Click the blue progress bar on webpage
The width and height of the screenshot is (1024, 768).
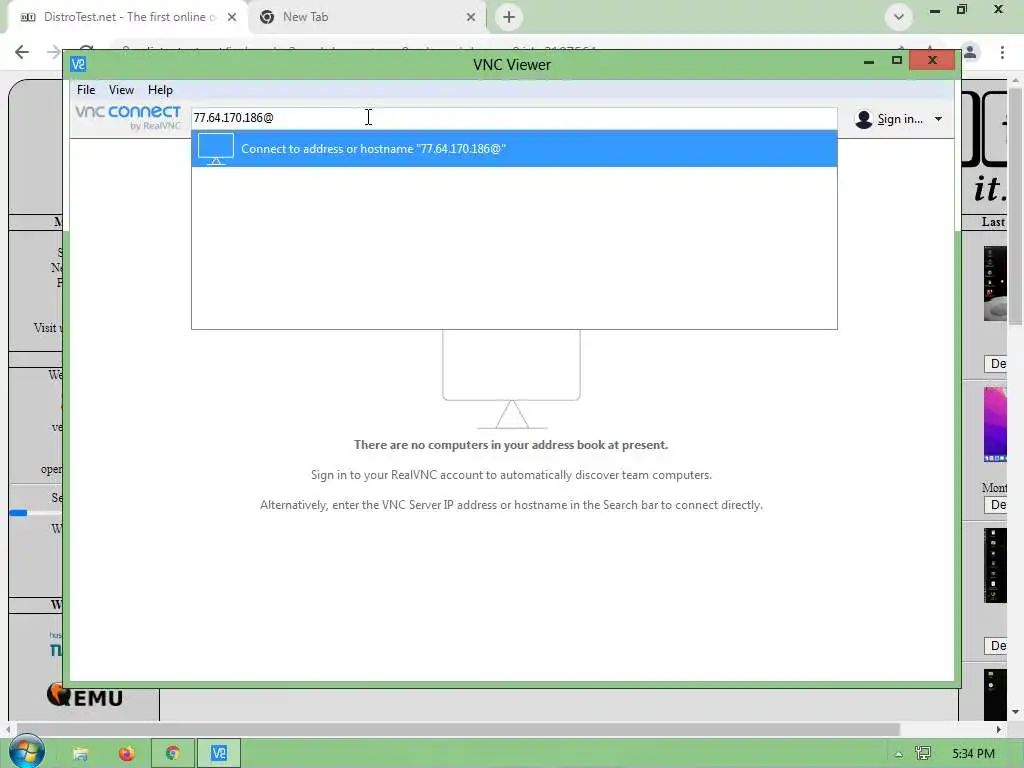pyautogui.click(x=18, y=513)
